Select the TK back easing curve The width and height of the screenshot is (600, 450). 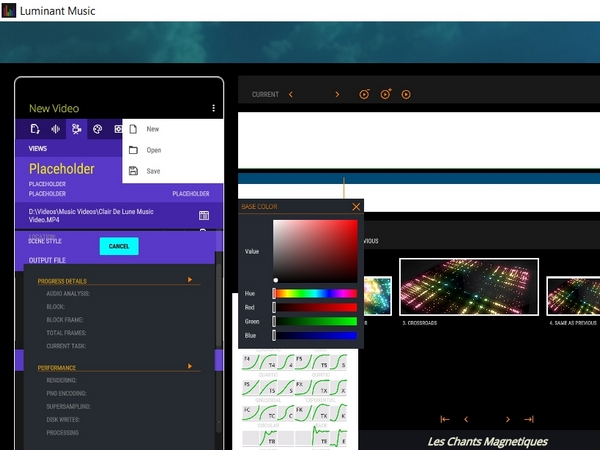tap(321, 413)
